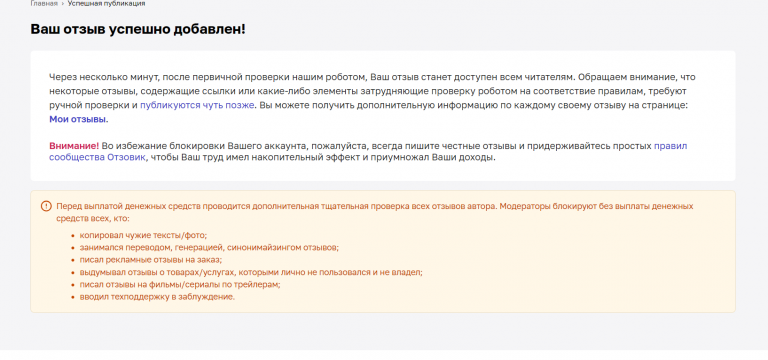768x360 pixels.
Task: Click the red 'Внимание!' label
Action: tap(74, 146)
